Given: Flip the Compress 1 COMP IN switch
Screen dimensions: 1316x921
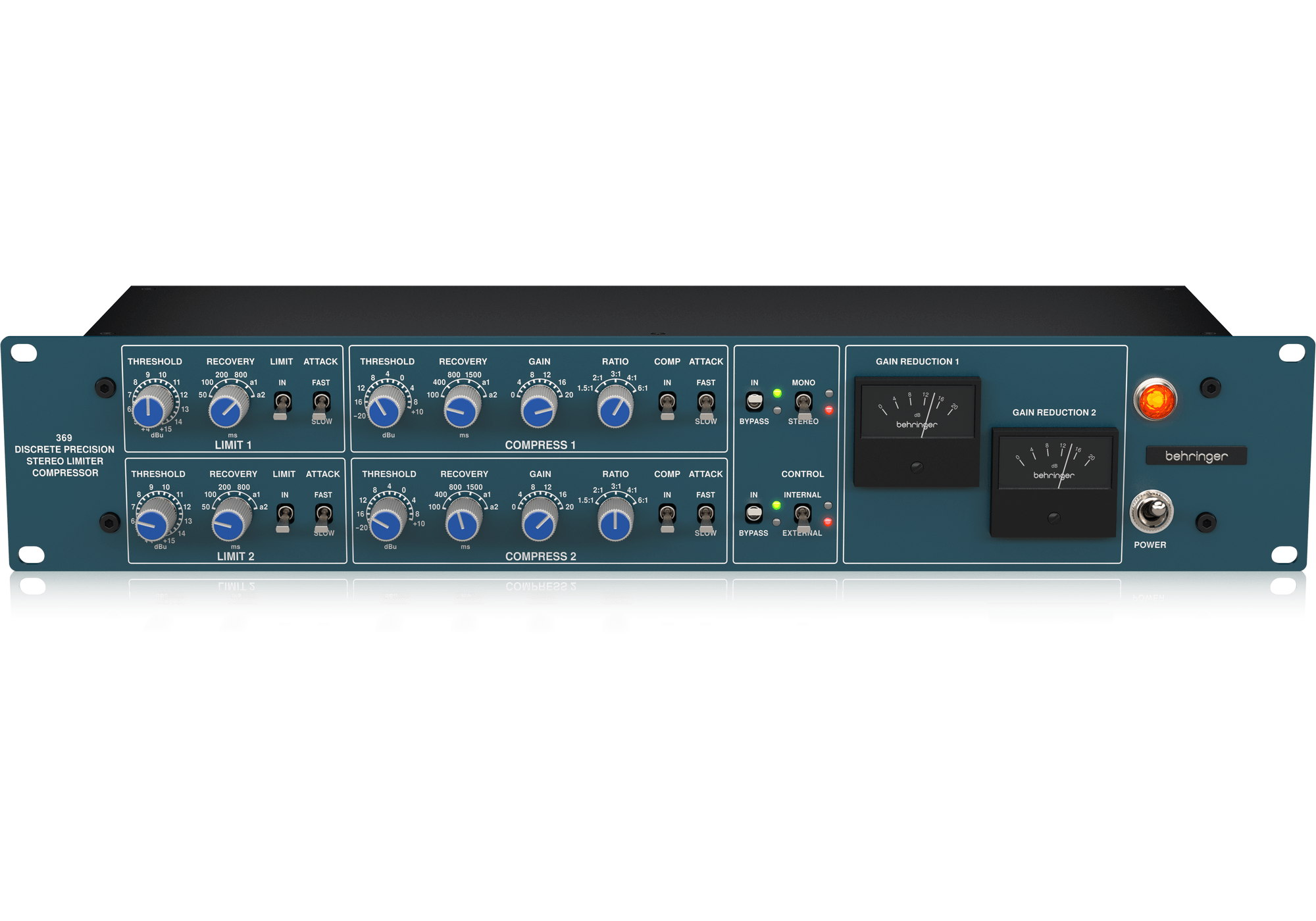Looking at the screenshot, I should (x=667, y=405).
